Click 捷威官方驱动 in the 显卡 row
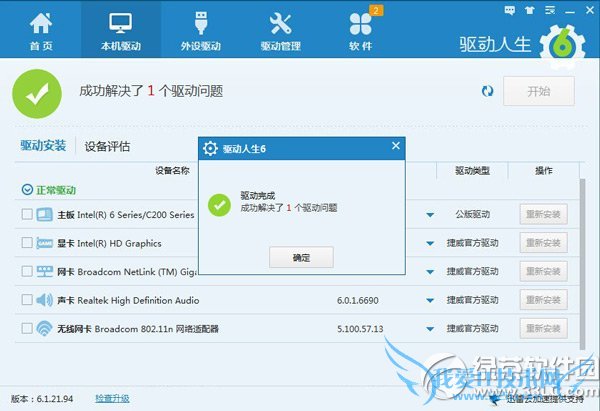 pyautogui.click(x=473, y=243)
